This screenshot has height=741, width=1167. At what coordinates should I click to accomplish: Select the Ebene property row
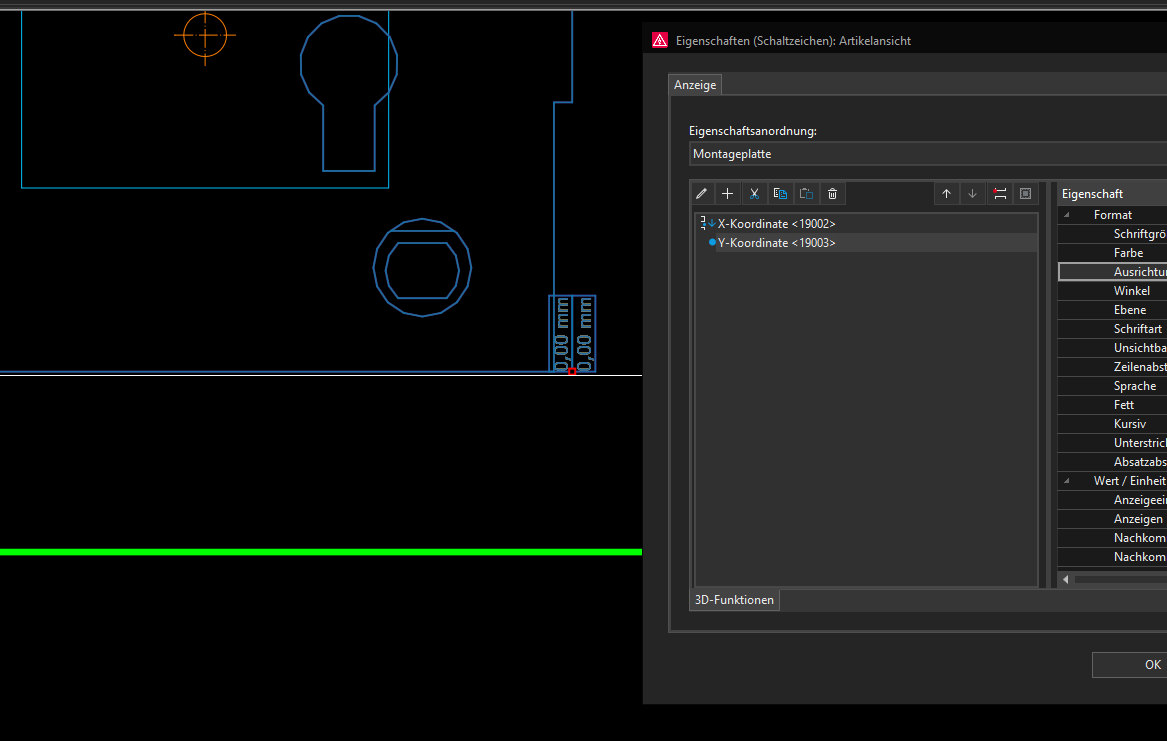[1112, 309]
